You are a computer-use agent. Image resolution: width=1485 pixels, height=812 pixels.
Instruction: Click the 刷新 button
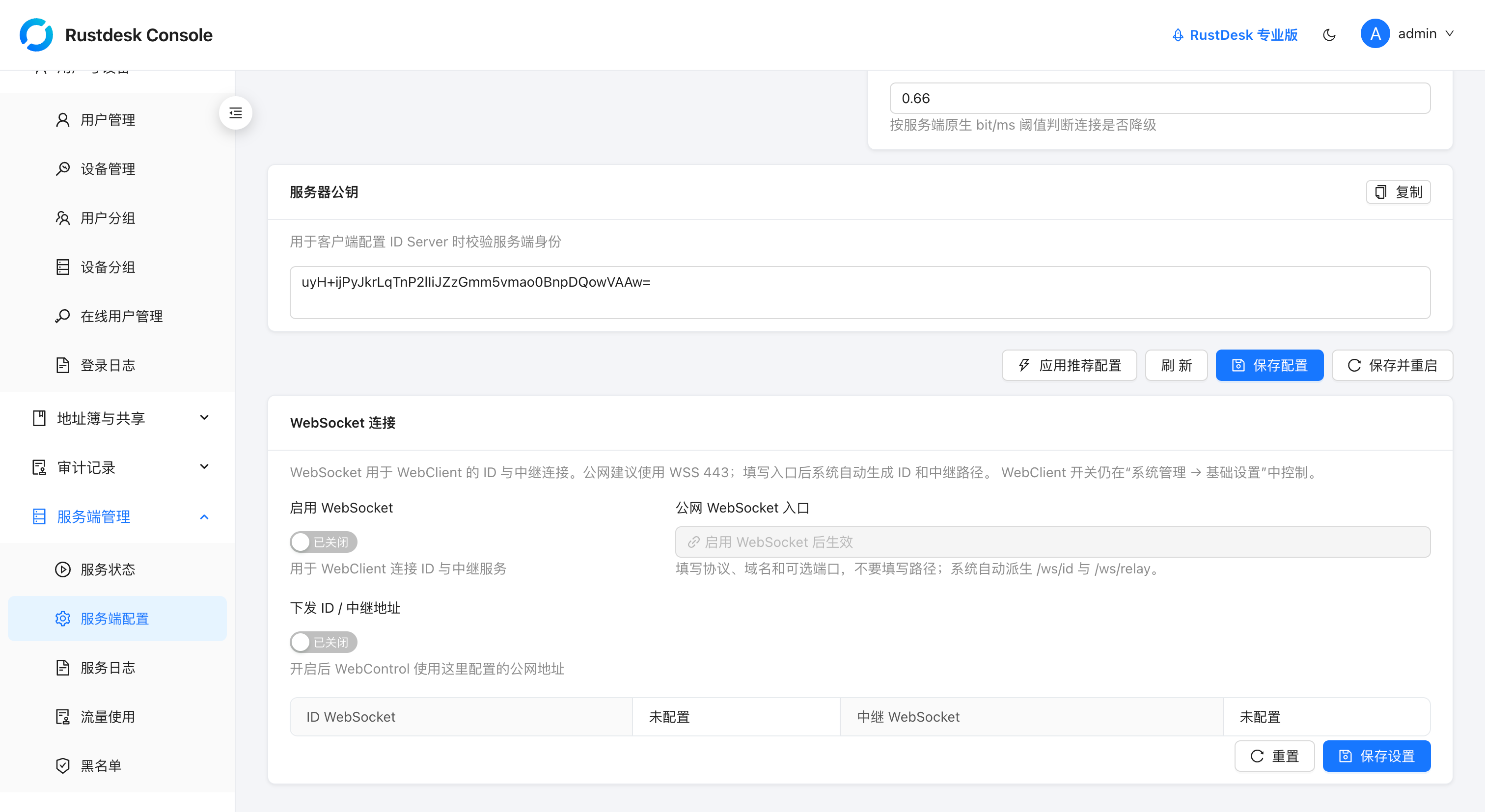click(1176, 365)
